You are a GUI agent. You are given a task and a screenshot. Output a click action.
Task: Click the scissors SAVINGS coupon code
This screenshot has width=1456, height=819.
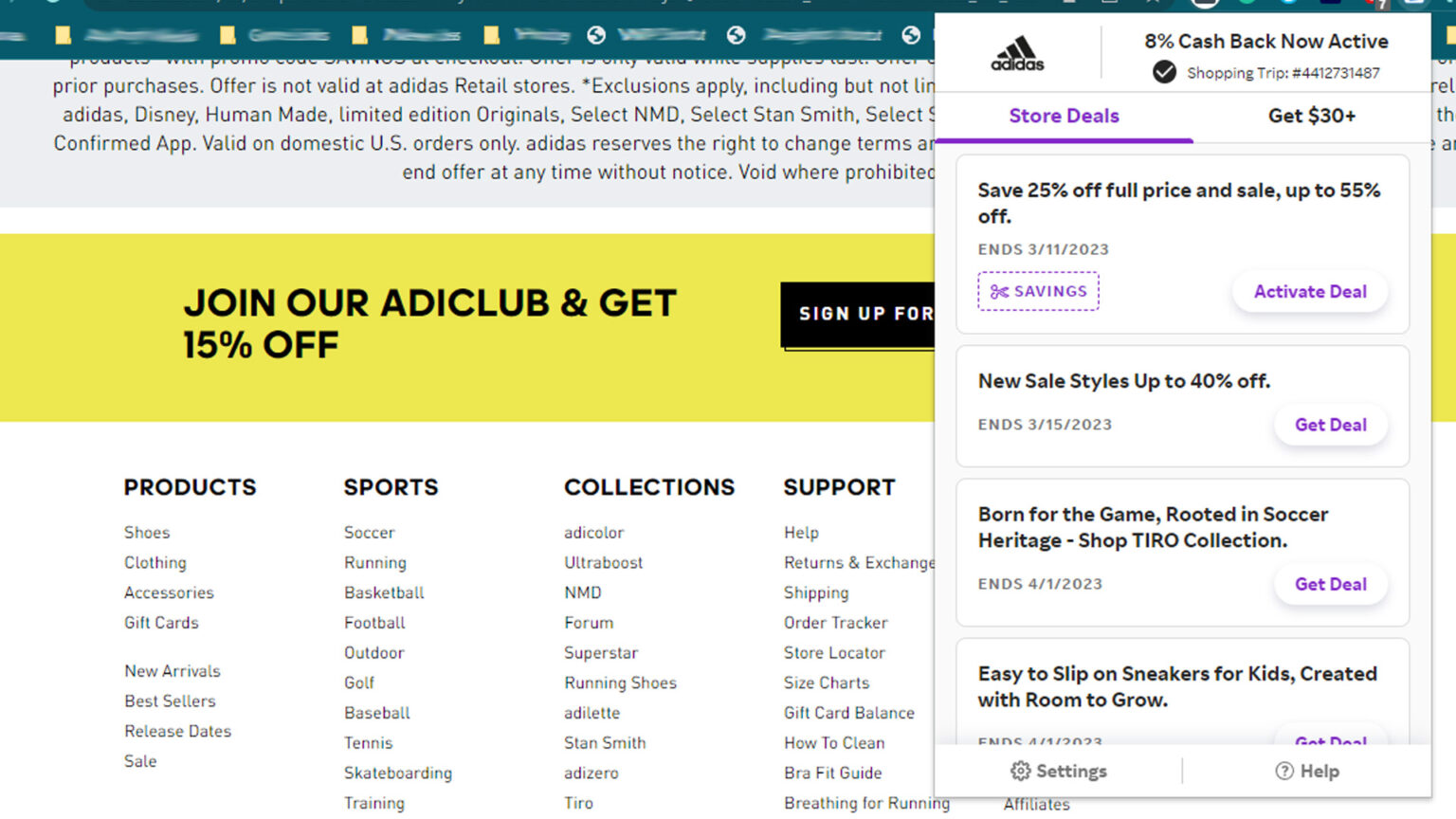point(1038,291)
